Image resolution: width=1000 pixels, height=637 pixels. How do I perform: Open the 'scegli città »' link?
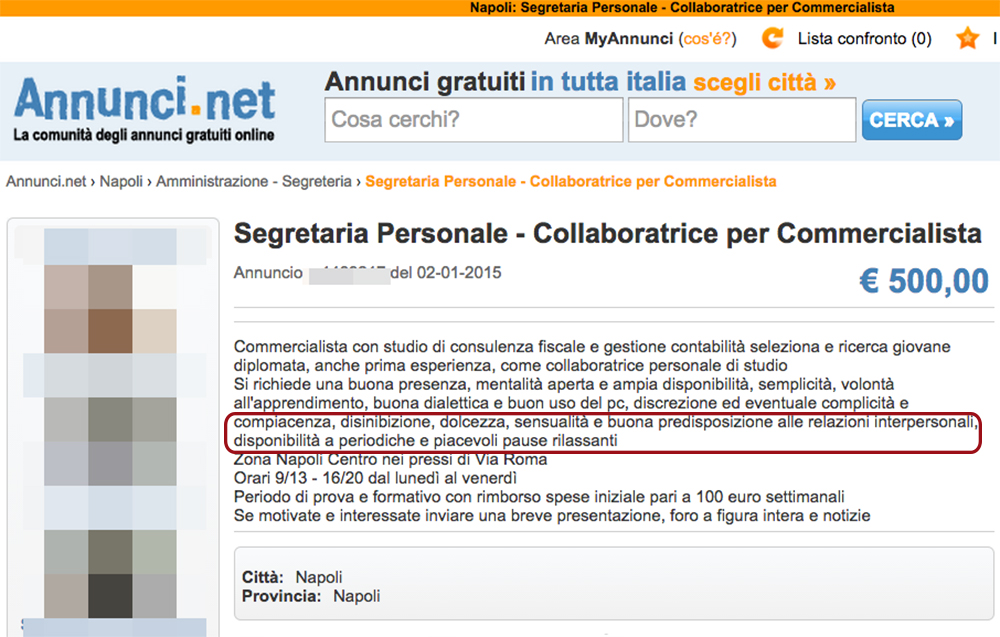(x=765, y=82)
